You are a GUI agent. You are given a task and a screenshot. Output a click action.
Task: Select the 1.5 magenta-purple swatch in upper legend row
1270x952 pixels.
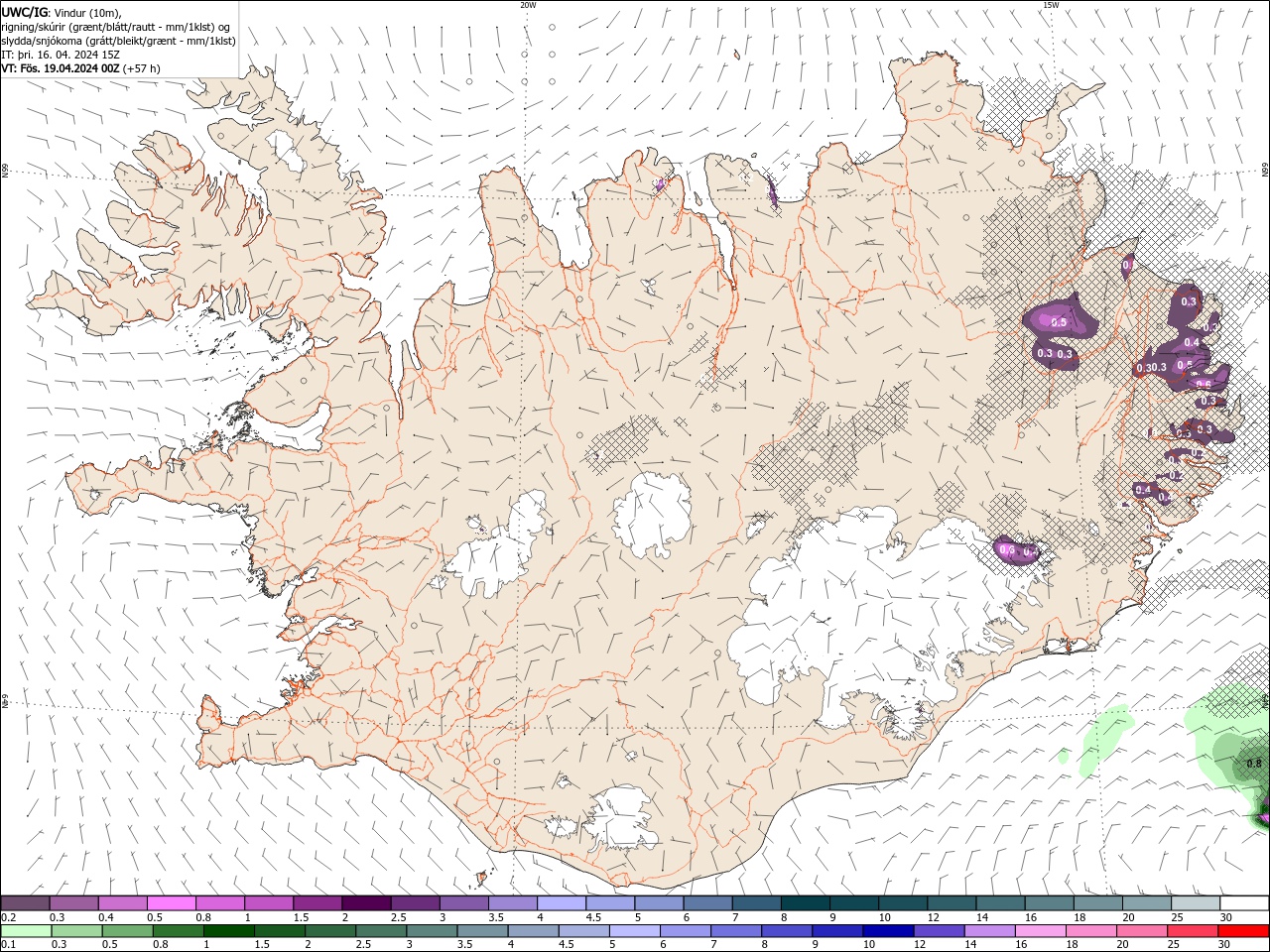[317, 903]
